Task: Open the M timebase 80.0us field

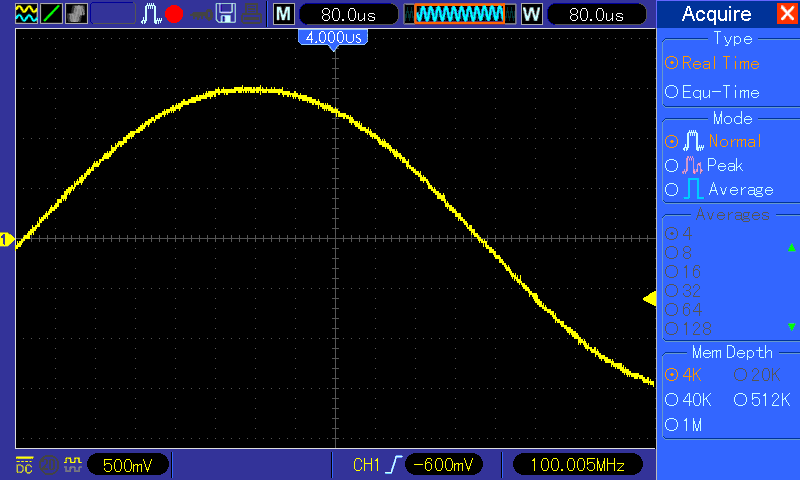Action: coord(348,14)
